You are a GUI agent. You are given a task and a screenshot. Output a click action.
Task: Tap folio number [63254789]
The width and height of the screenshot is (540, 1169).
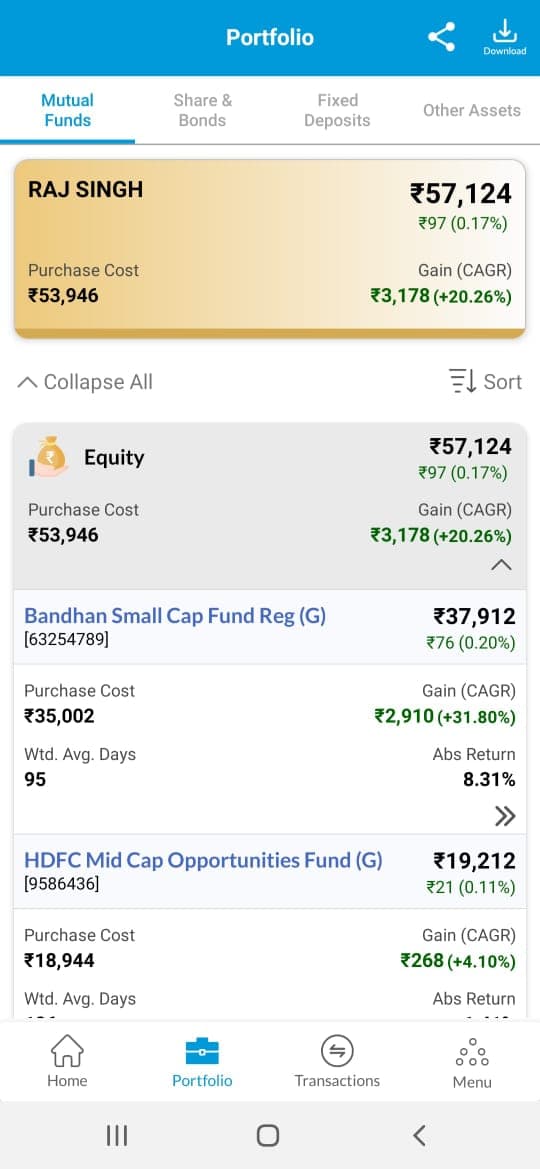tap(66, 639)
